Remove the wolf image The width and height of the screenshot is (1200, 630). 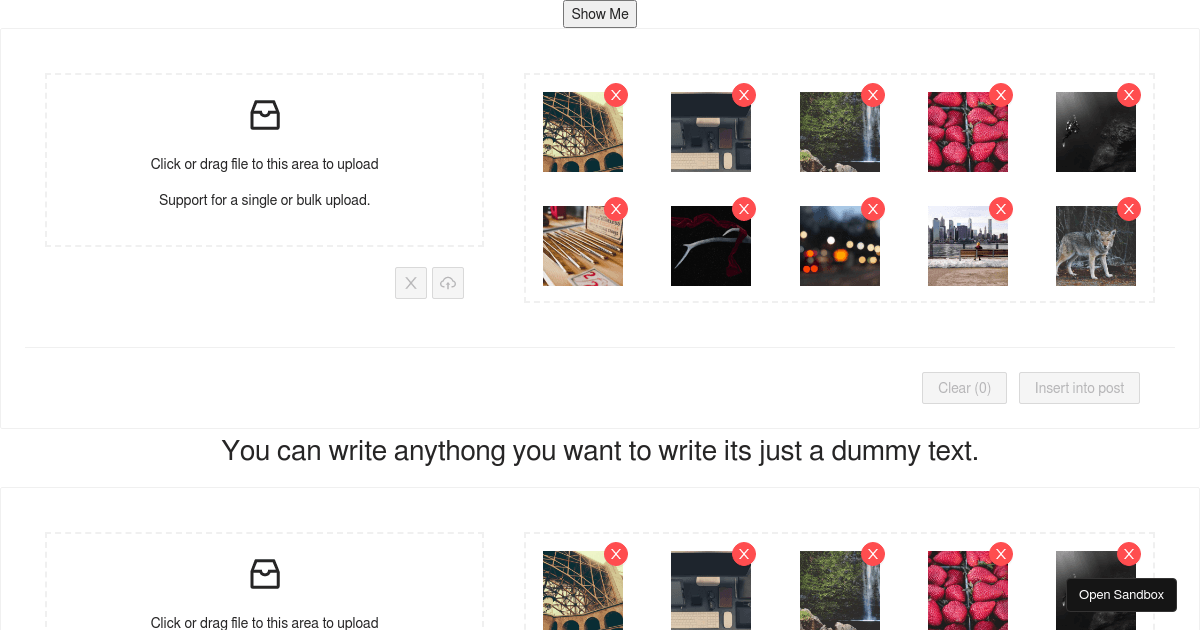tap(1129, 209)
